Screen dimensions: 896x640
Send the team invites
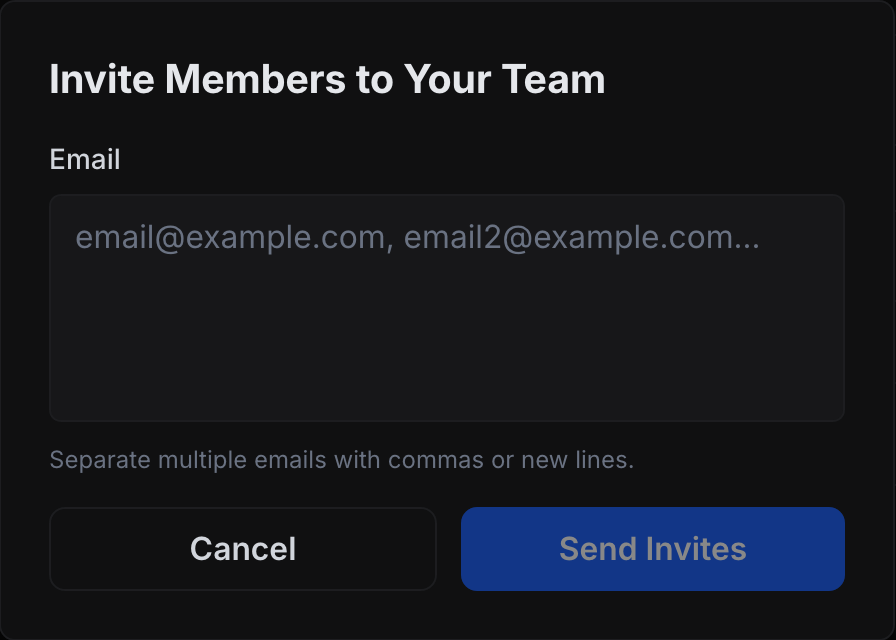tap(652, 549)
